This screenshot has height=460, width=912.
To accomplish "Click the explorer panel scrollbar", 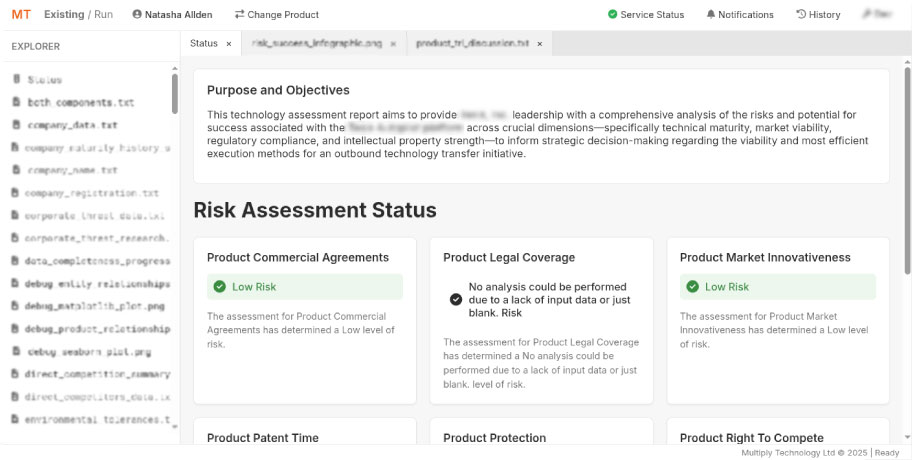I will coord(175,95).
